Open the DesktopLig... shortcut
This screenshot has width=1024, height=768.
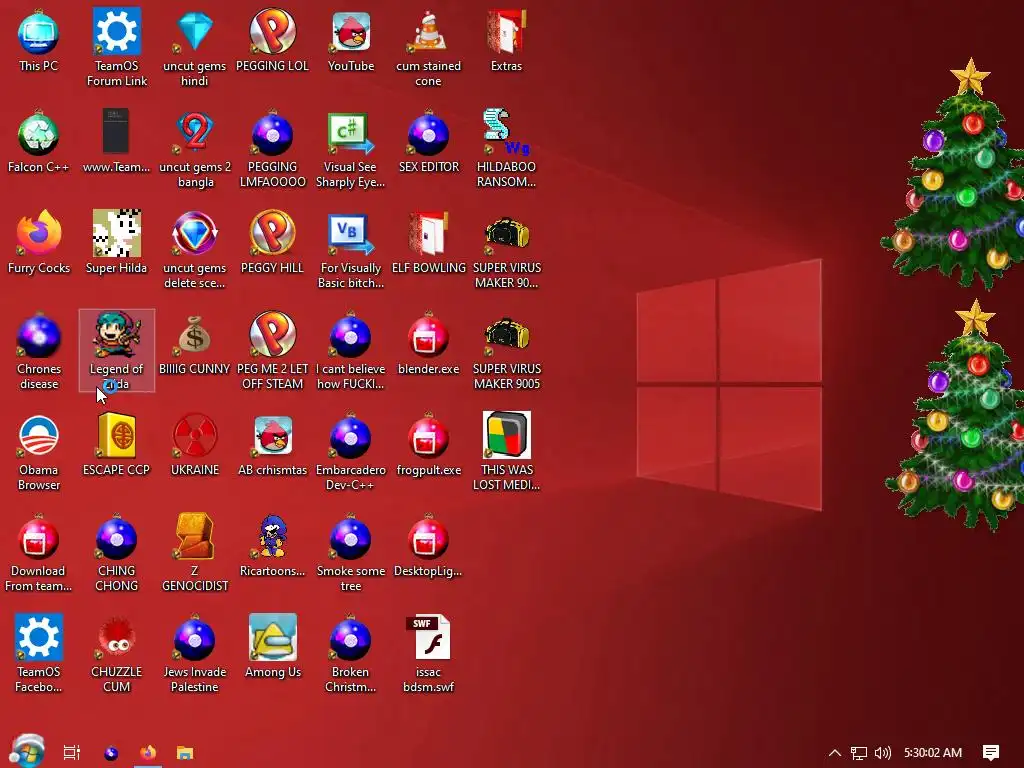click(428, 547)
